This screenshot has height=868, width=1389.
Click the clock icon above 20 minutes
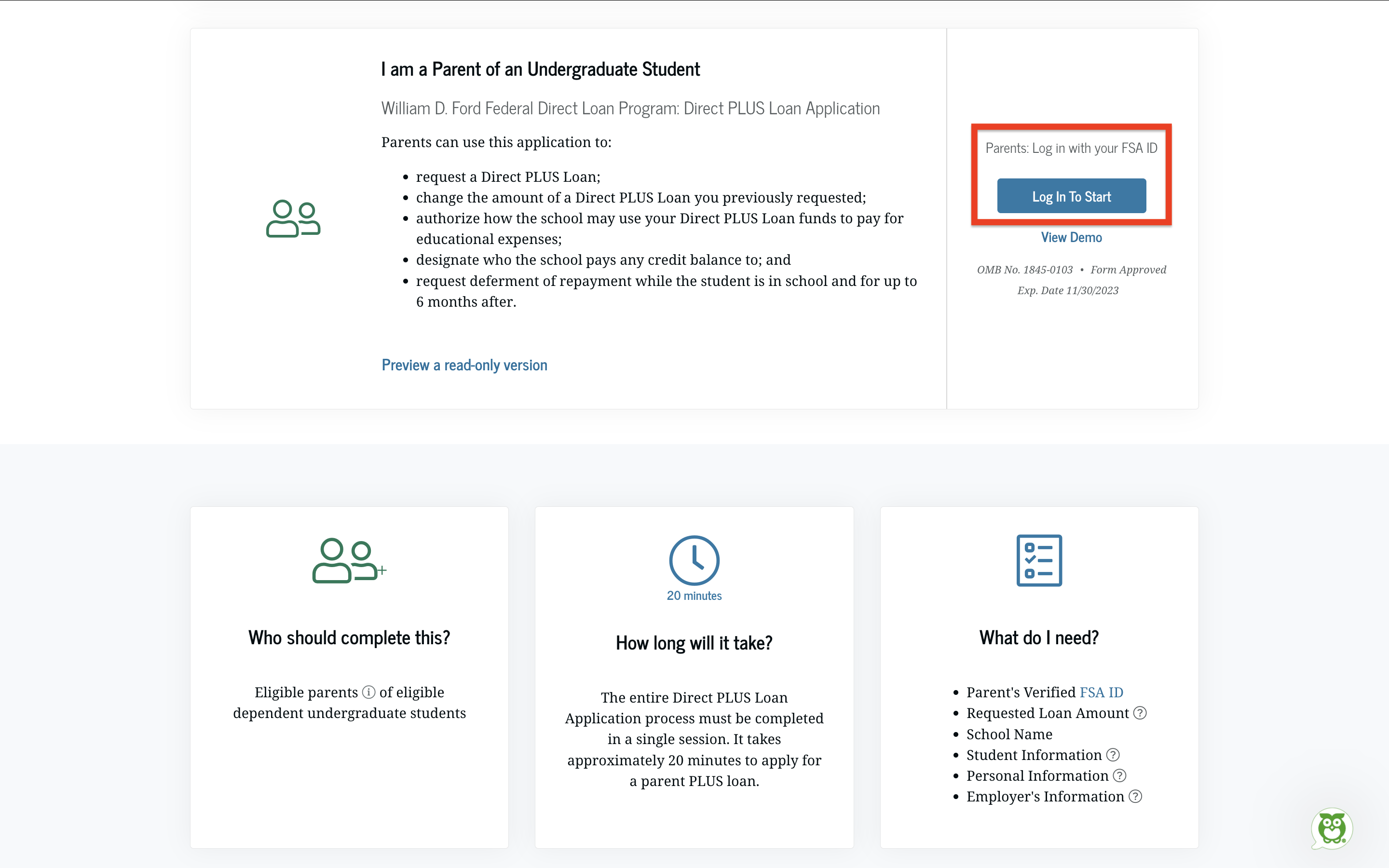[x=694, y=560]
